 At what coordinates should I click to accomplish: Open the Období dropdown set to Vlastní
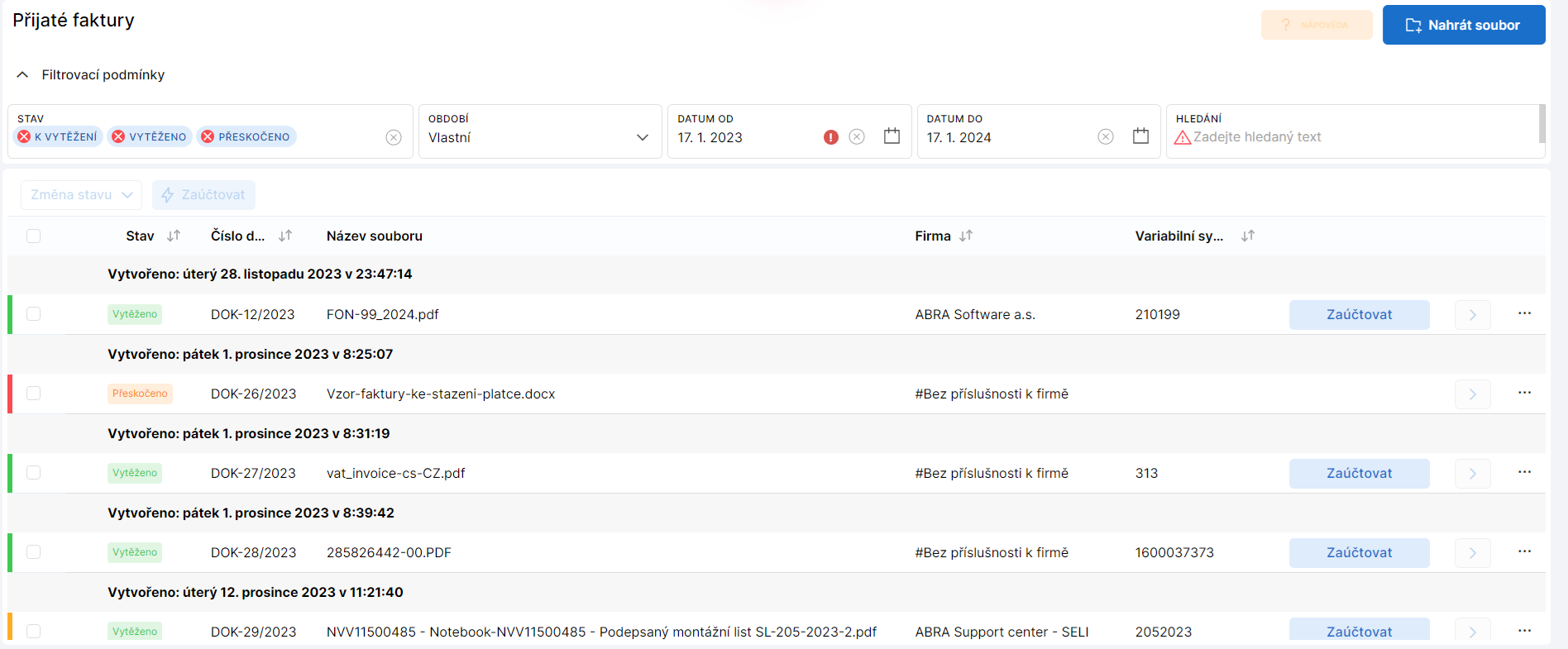coord(539,137)
